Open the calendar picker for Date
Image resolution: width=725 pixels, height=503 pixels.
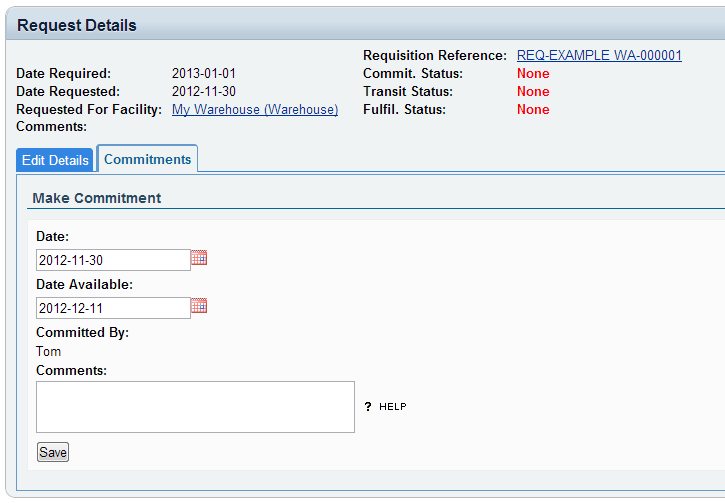coord(199,259)
